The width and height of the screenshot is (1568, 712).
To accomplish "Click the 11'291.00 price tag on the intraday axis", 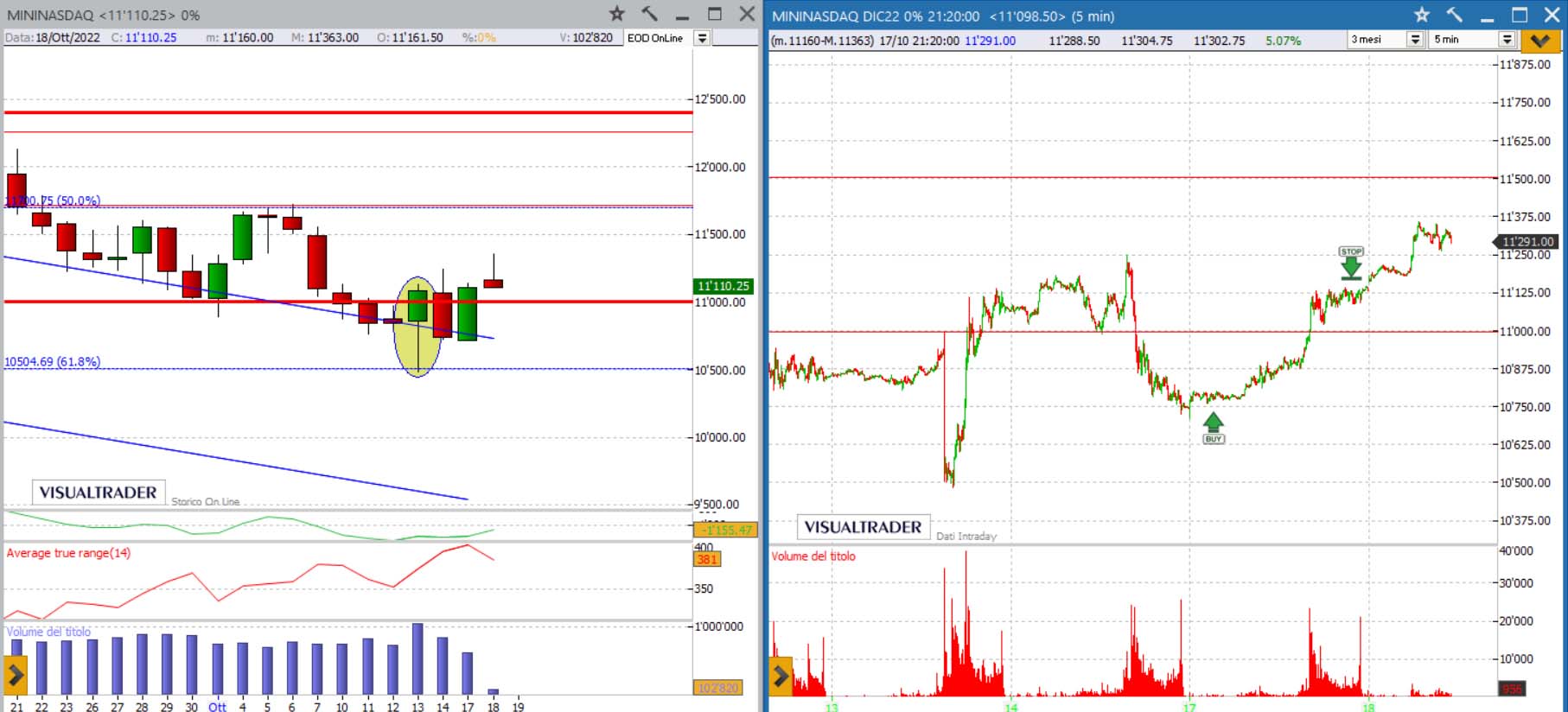I will (x=1526, y=242).
